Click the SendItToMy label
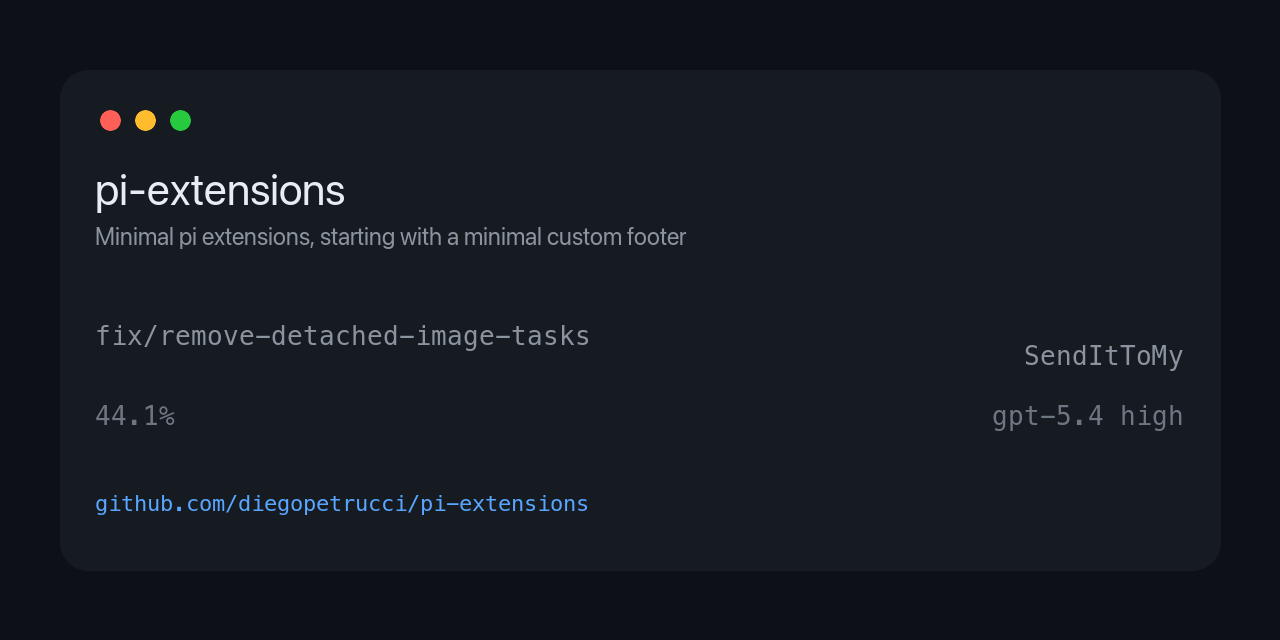The image size is (1280, 640). point(1104,357)
